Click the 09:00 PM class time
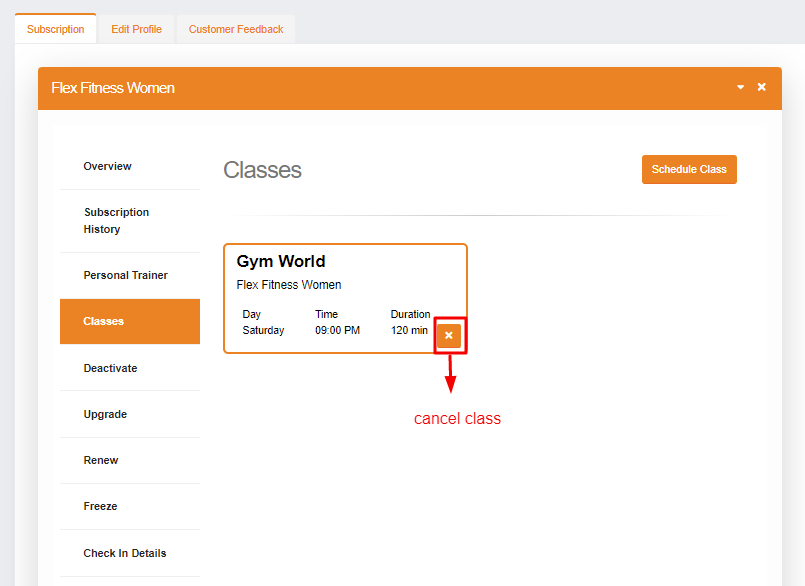Screen dimensions: 805x586 click(x=337, y=330)
